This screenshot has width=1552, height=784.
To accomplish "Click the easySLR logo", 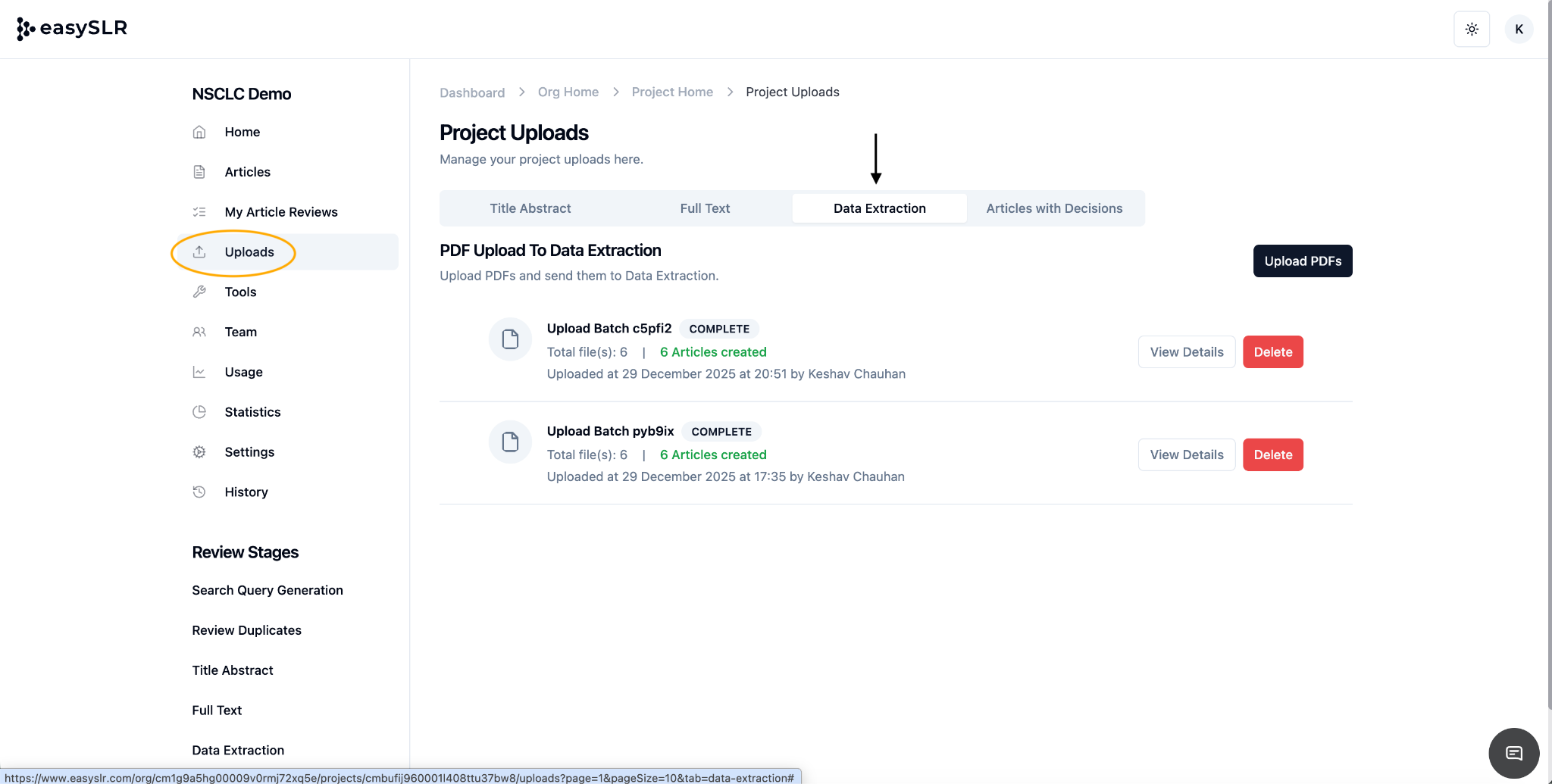I will coord(72,28).
